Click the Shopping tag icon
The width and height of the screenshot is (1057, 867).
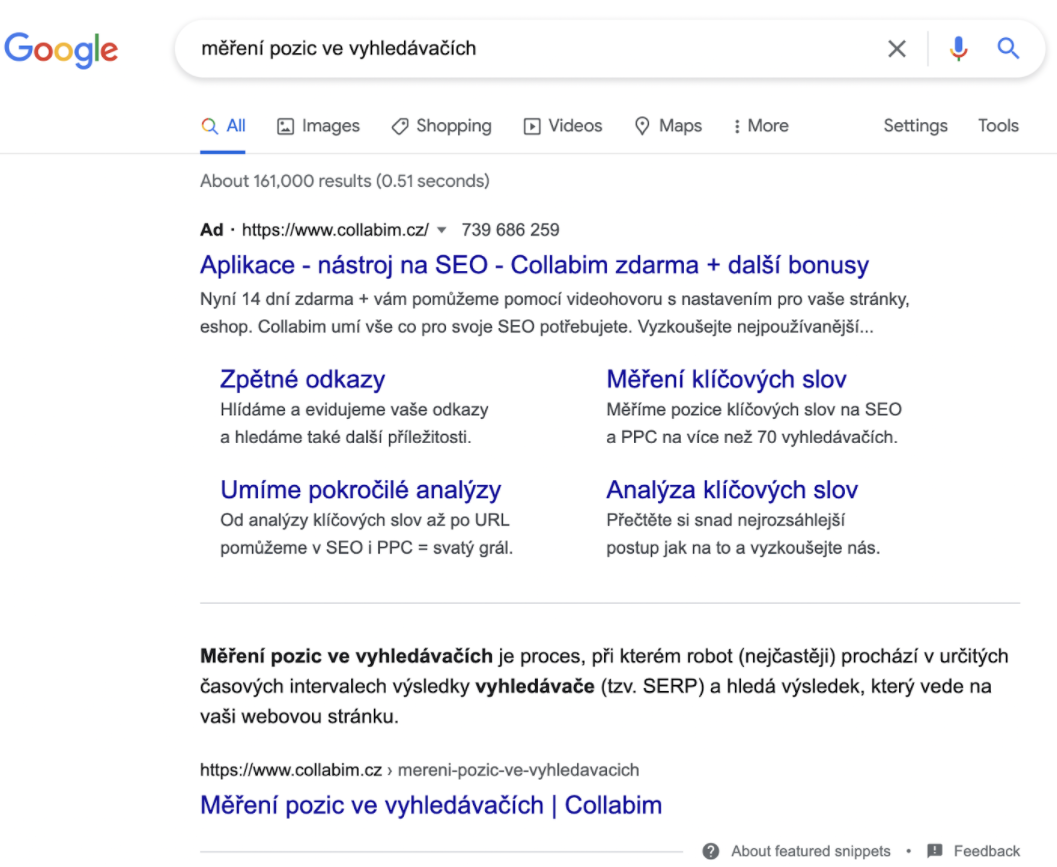click(x=400, y=126)
